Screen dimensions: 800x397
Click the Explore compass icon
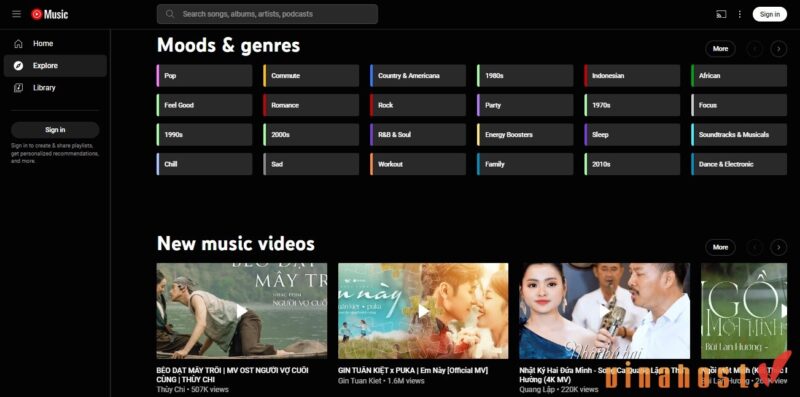[x=18, y=66]
